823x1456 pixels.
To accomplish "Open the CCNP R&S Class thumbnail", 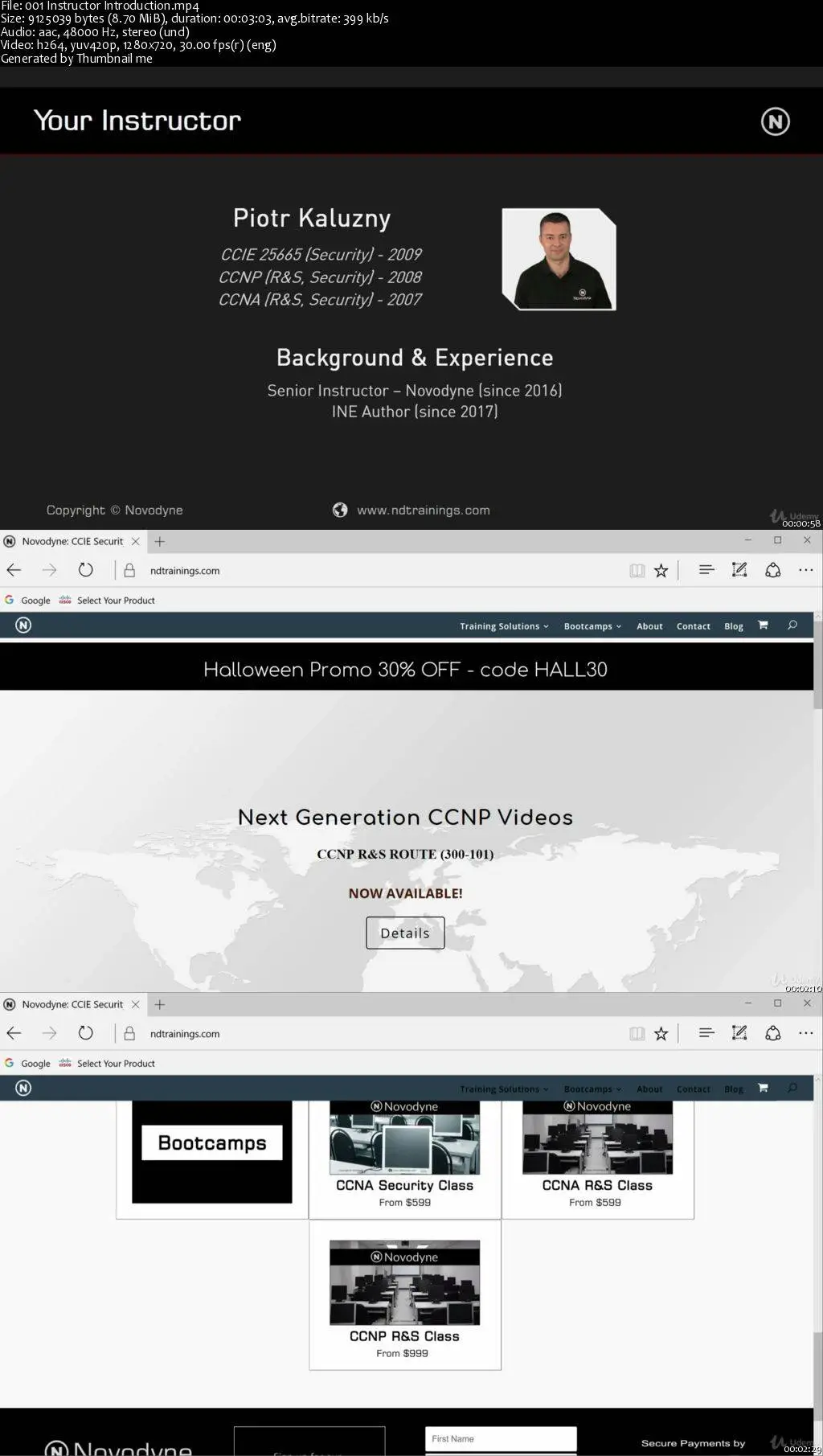I will [404, 1282].
